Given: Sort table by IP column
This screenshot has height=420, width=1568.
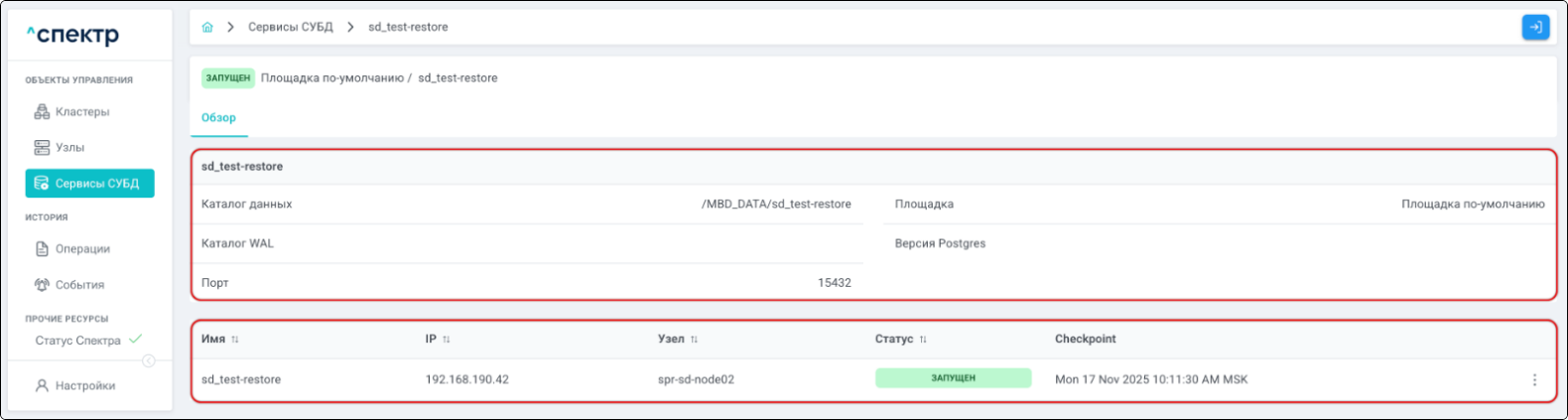Looking at the screenshot, I should click(x=447, y=340).
